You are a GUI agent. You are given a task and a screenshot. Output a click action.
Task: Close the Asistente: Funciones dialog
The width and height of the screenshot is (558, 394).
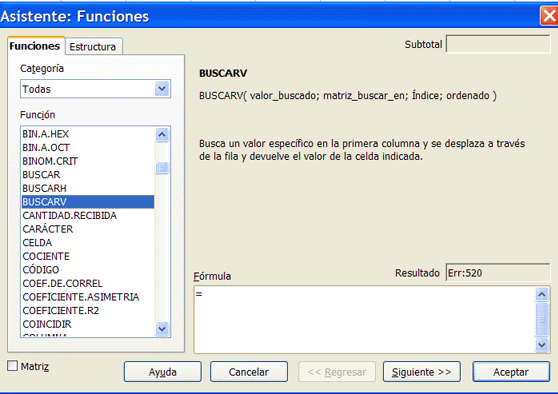click(549, 16)
